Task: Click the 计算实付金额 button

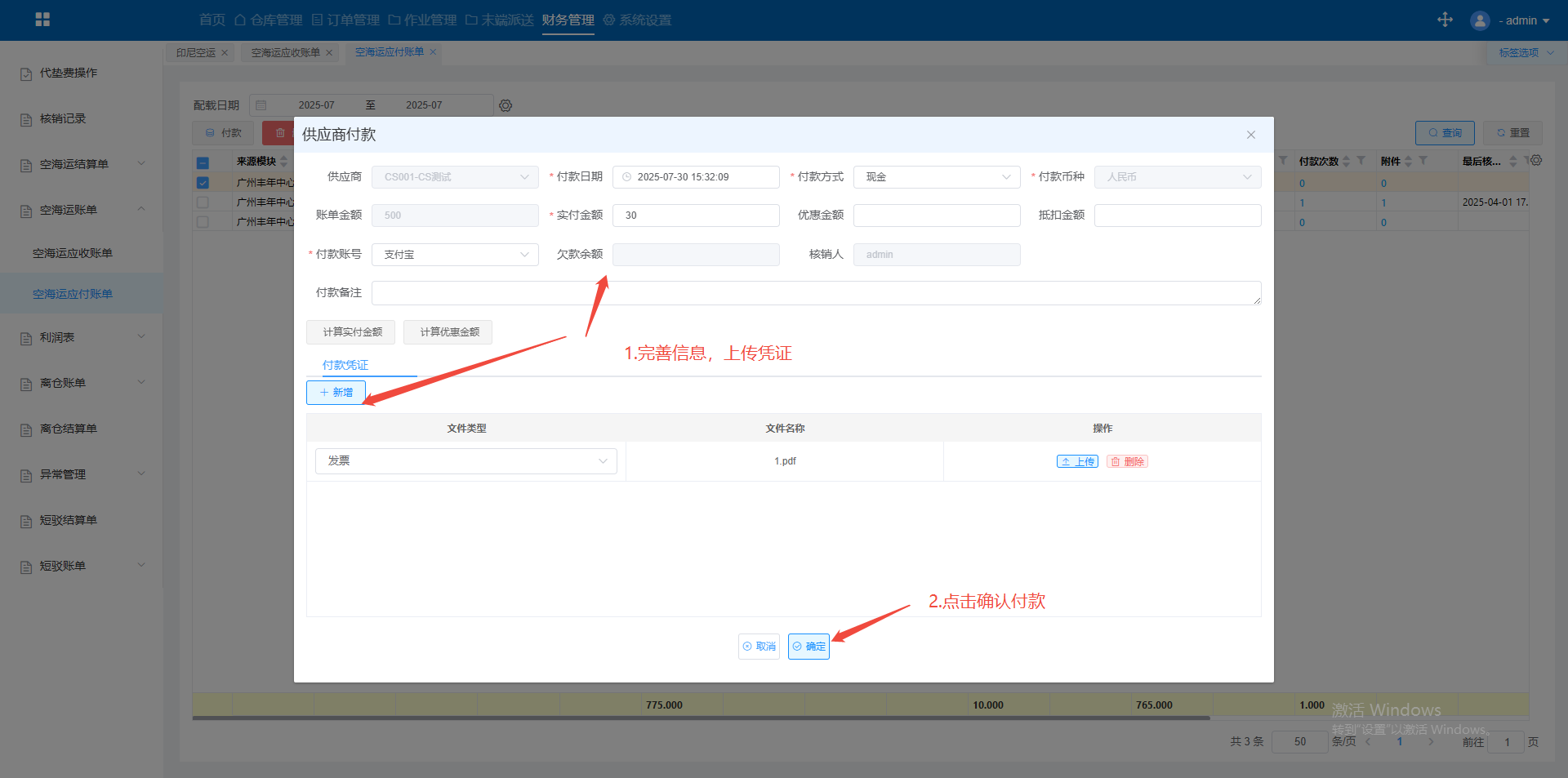Action: point(351,332)
